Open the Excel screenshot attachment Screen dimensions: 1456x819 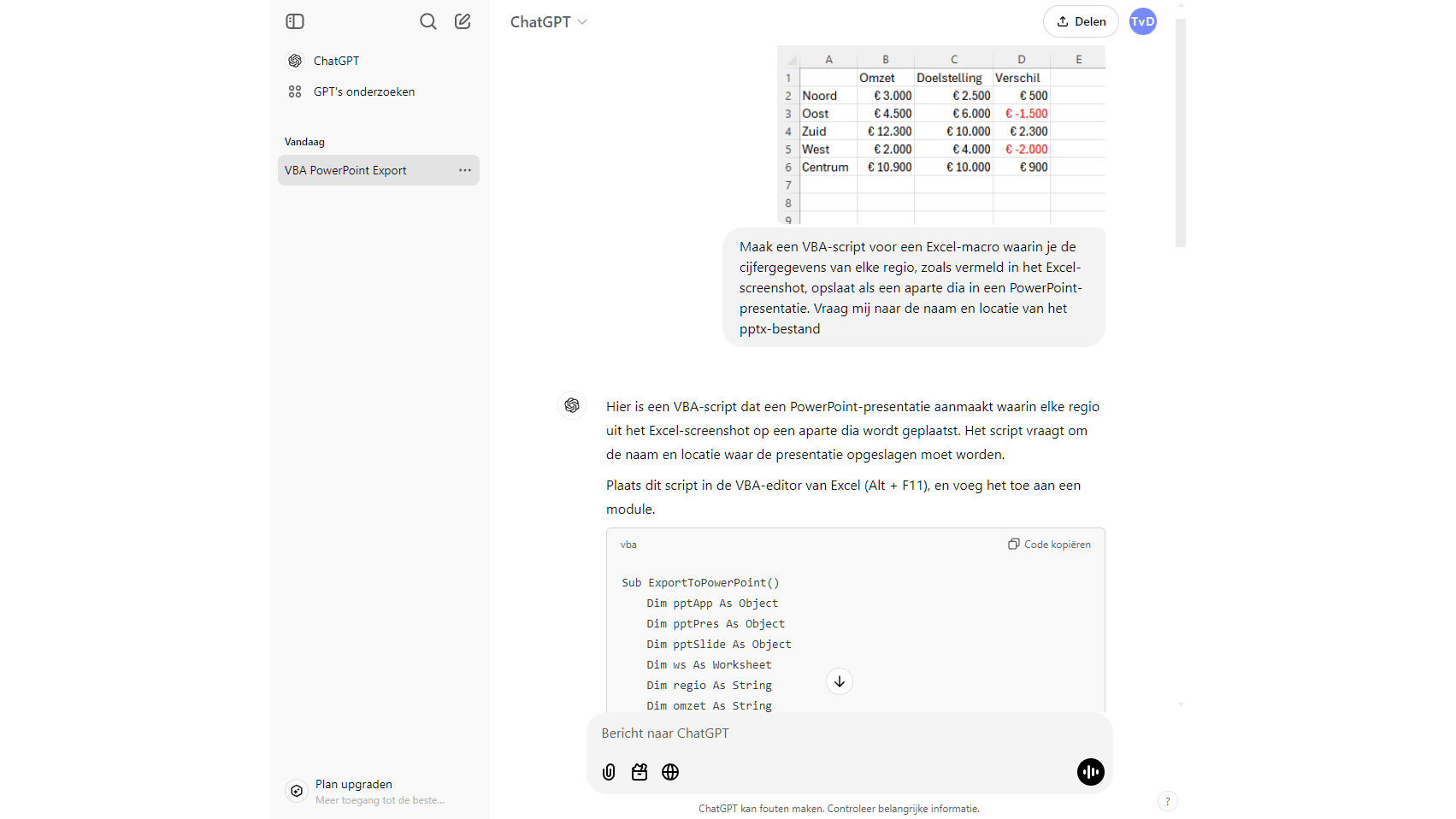pos(940,135)
